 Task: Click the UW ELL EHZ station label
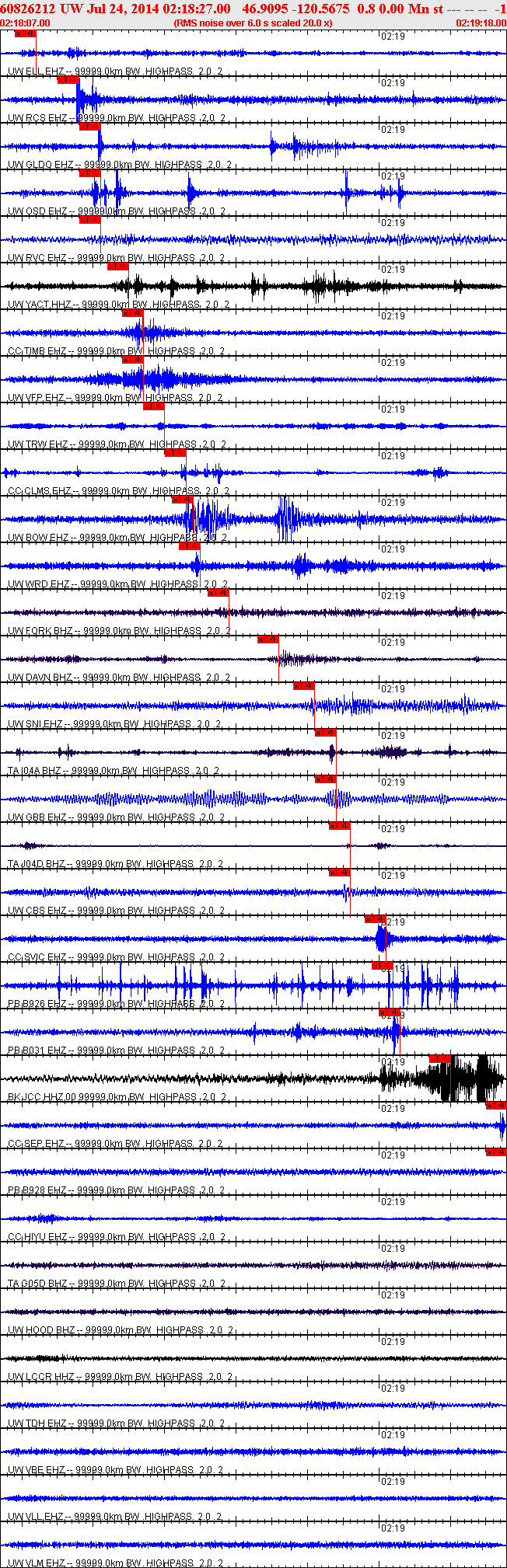36,71
